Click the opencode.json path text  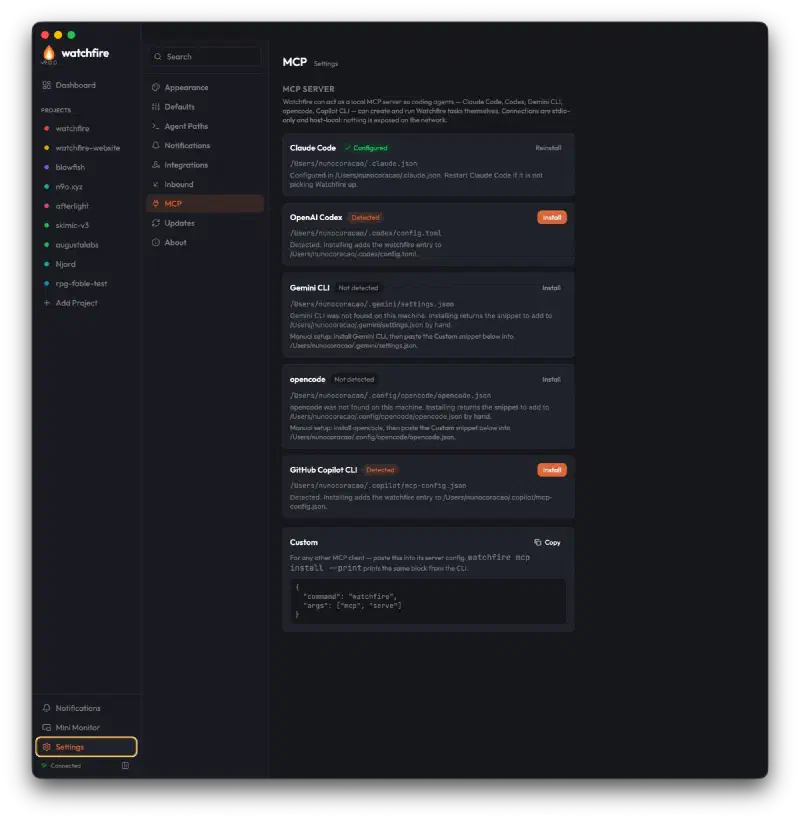coord(390,395)
